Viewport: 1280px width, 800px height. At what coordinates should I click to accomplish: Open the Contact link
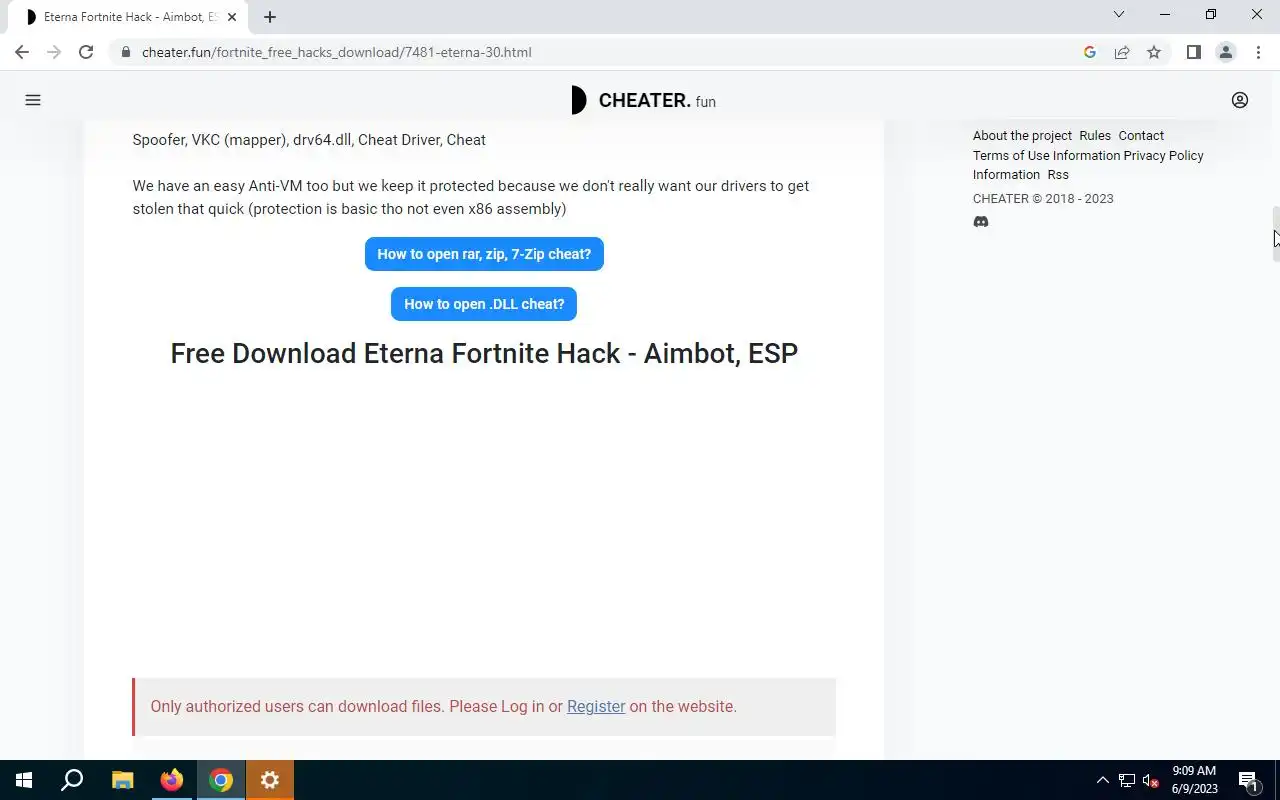tap(1141, 136)
